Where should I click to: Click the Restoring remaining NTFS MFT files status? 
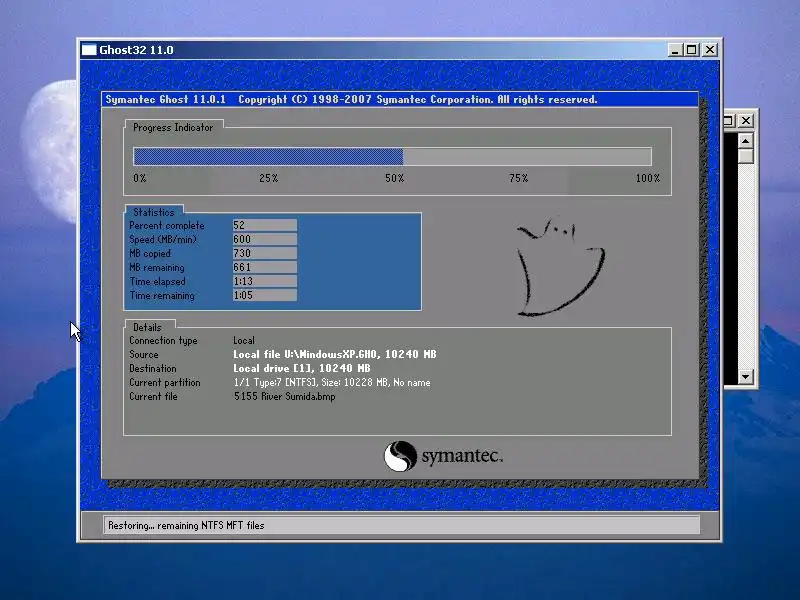pos(186,525)
